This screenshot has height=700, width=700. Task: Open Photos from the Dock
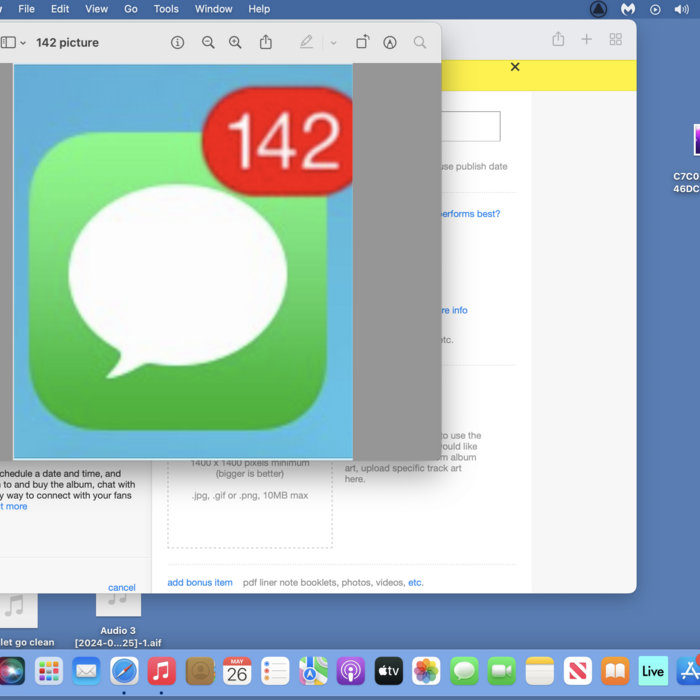coord(426,671)
